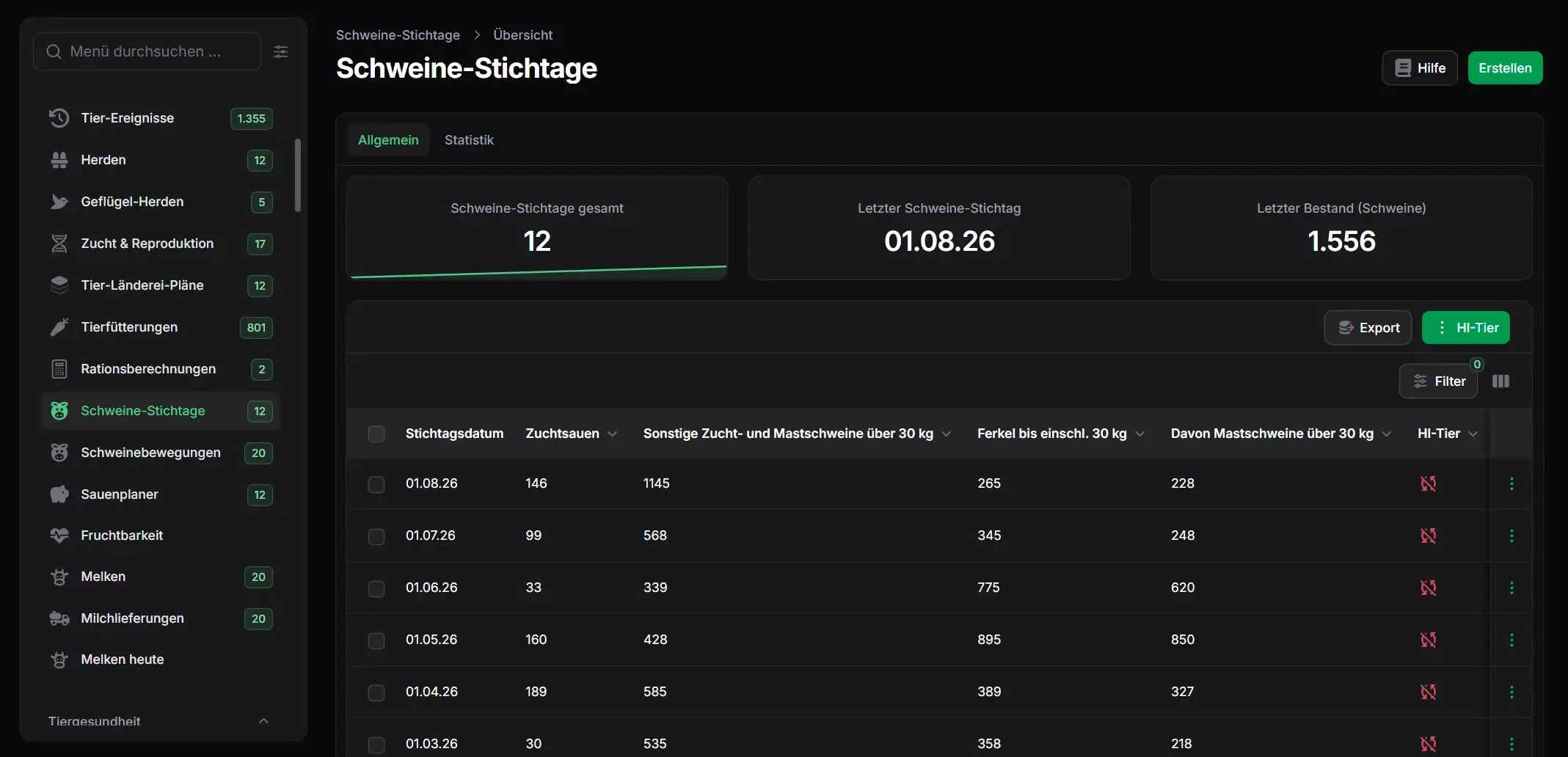
Task: Click the Stichtagsdatum cell 01.03.26
Action: (x=431, y=744)
